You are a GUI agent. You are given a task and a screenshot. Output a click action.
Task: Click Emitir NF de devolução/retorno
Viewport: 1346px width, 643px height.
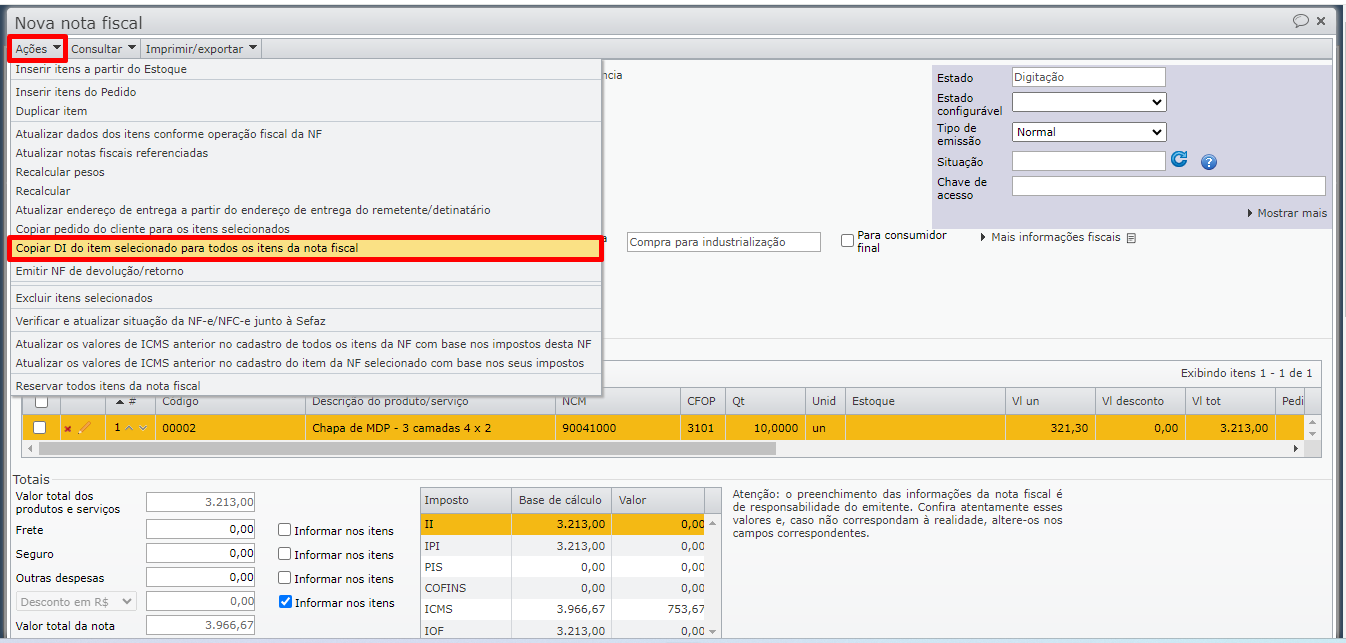point(99,271)
